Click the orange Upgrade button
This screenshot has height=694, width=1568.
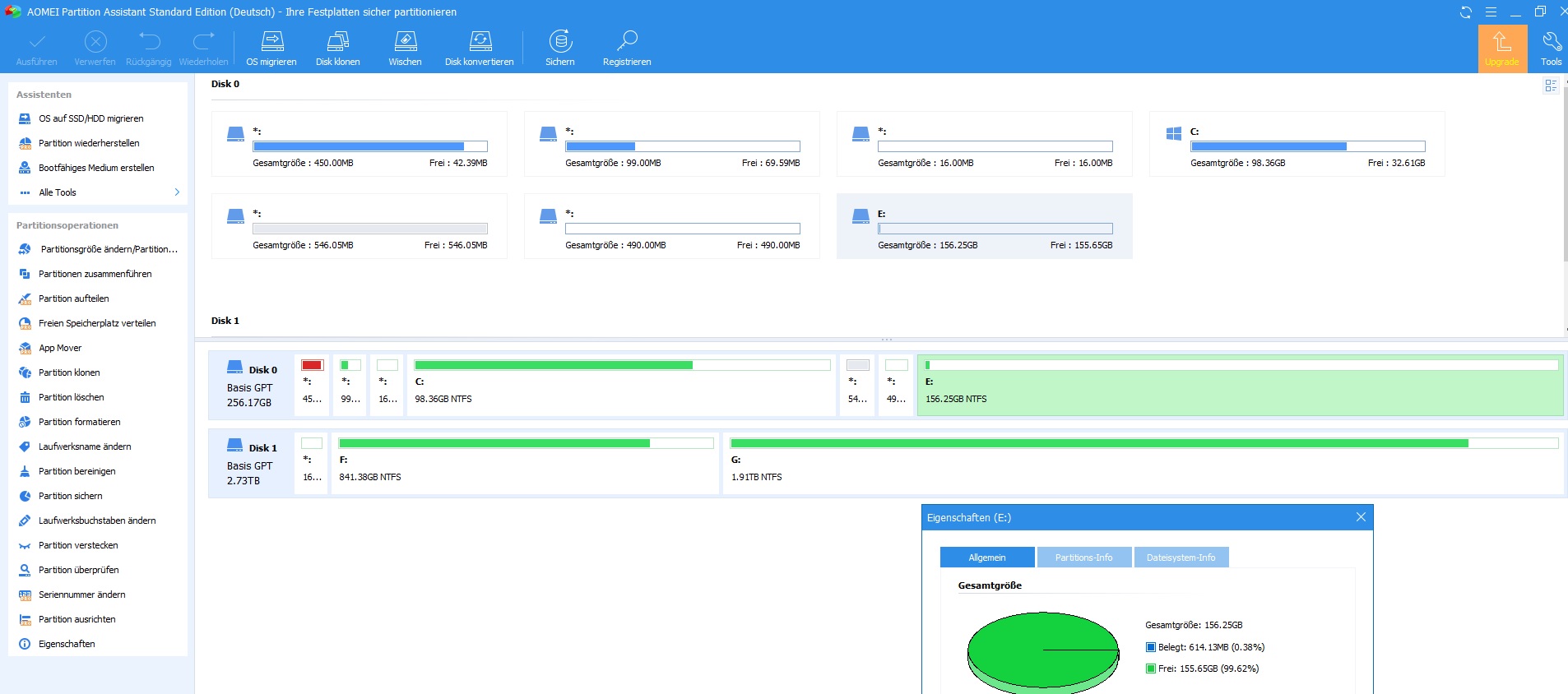[x=1502, y=49]
